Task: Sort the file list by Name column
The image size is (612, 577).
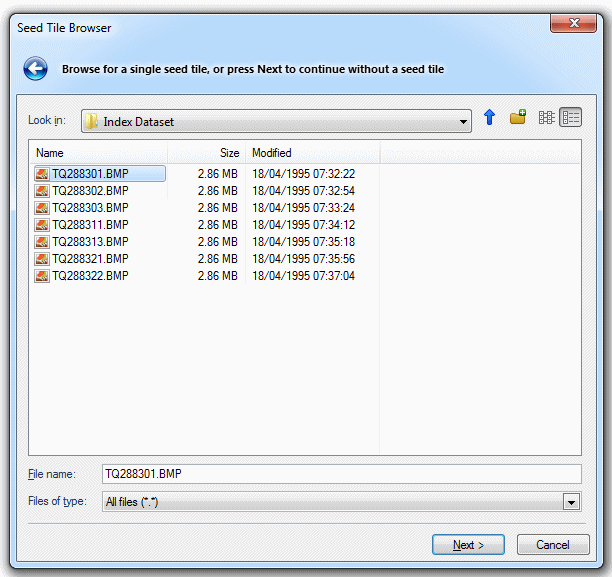Action: 99,153
